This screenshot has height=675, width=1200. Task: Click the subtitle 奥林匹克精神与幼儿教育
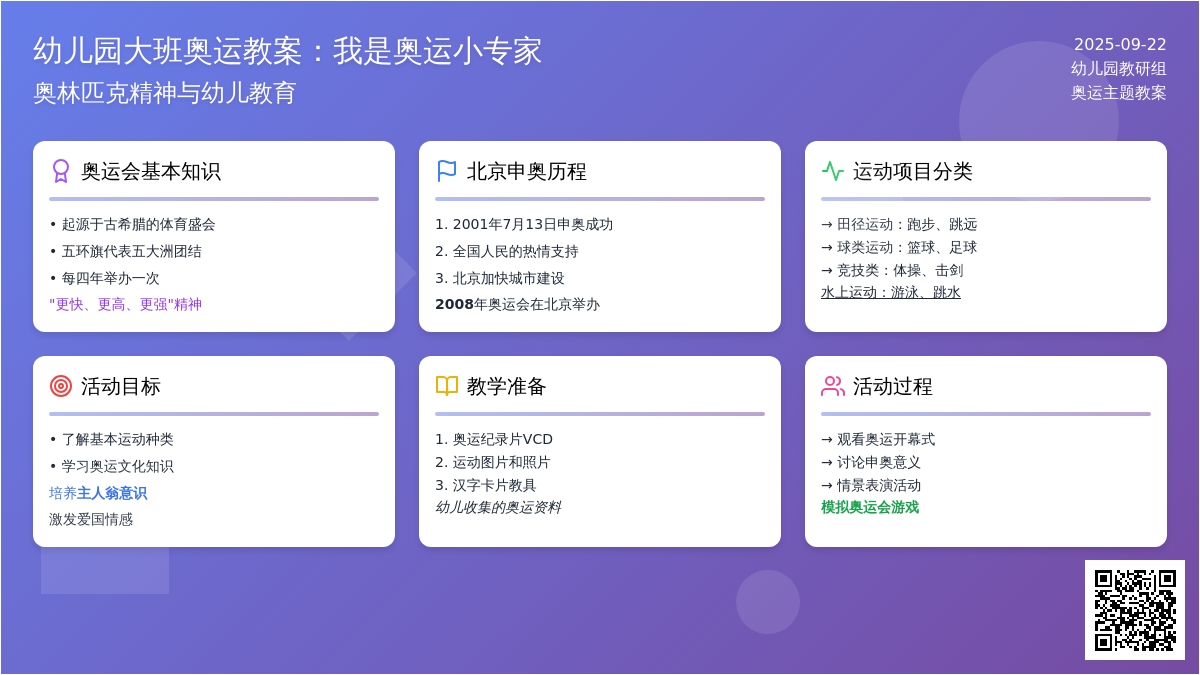point(165,93)
